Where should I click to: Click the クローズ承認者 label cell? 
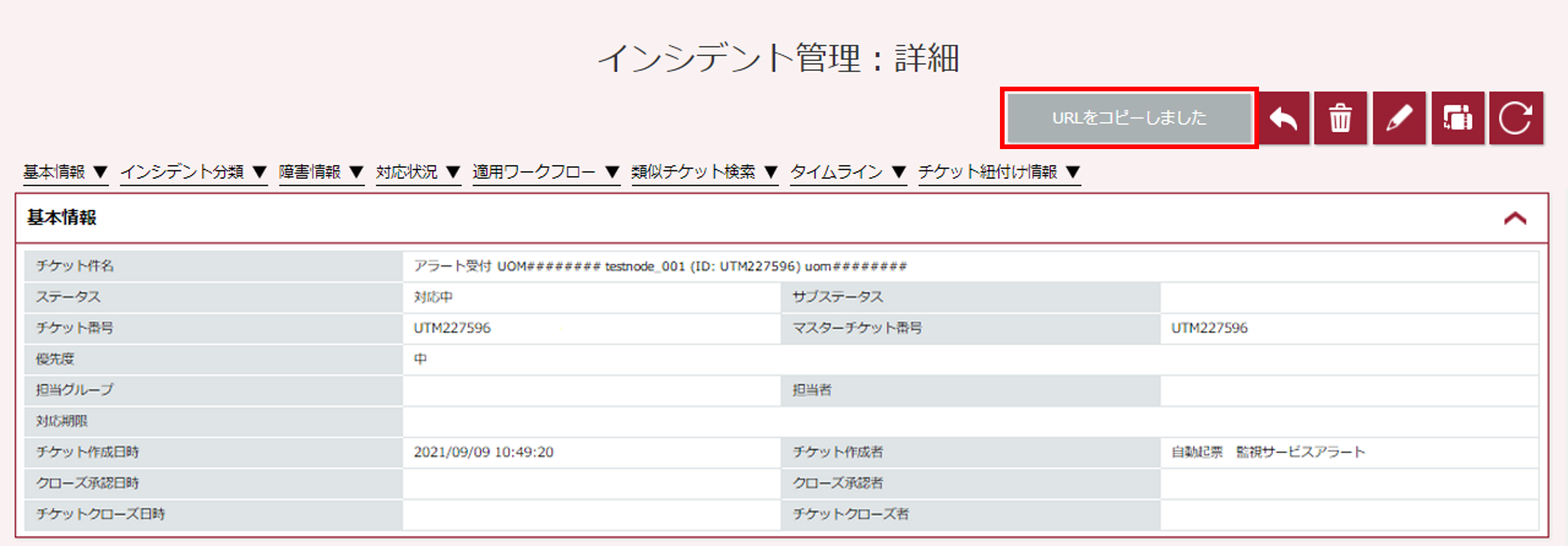tap(970, 483)
